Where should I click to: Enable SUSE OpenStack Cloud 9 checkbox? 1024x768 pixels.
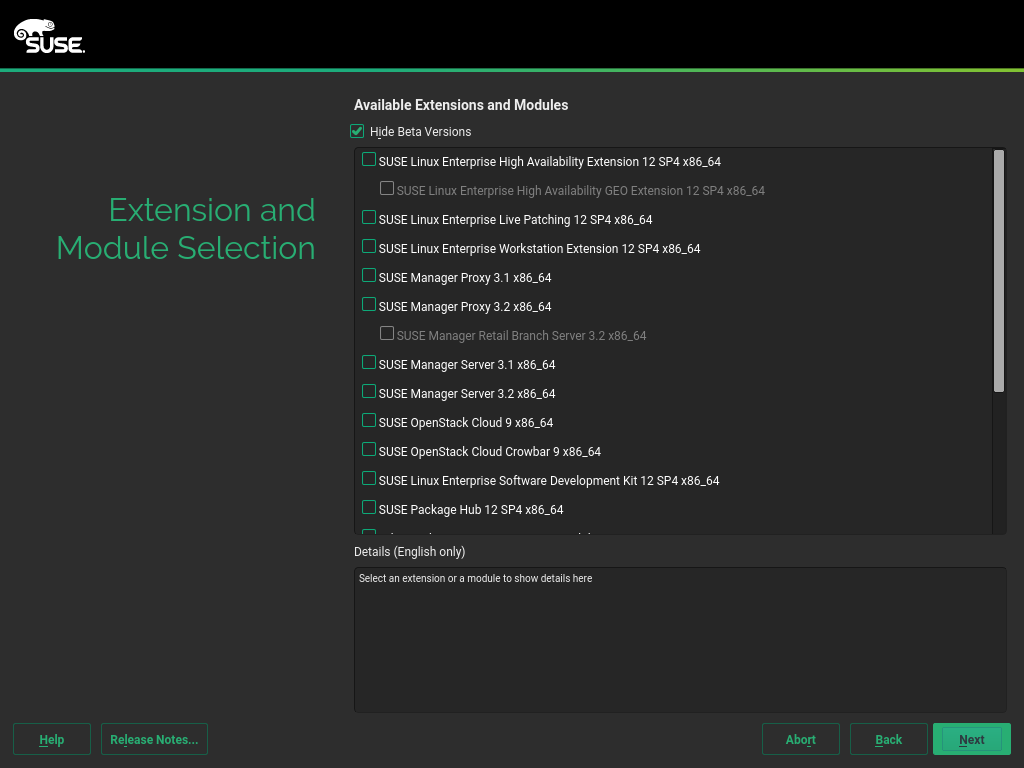(369, 421)
